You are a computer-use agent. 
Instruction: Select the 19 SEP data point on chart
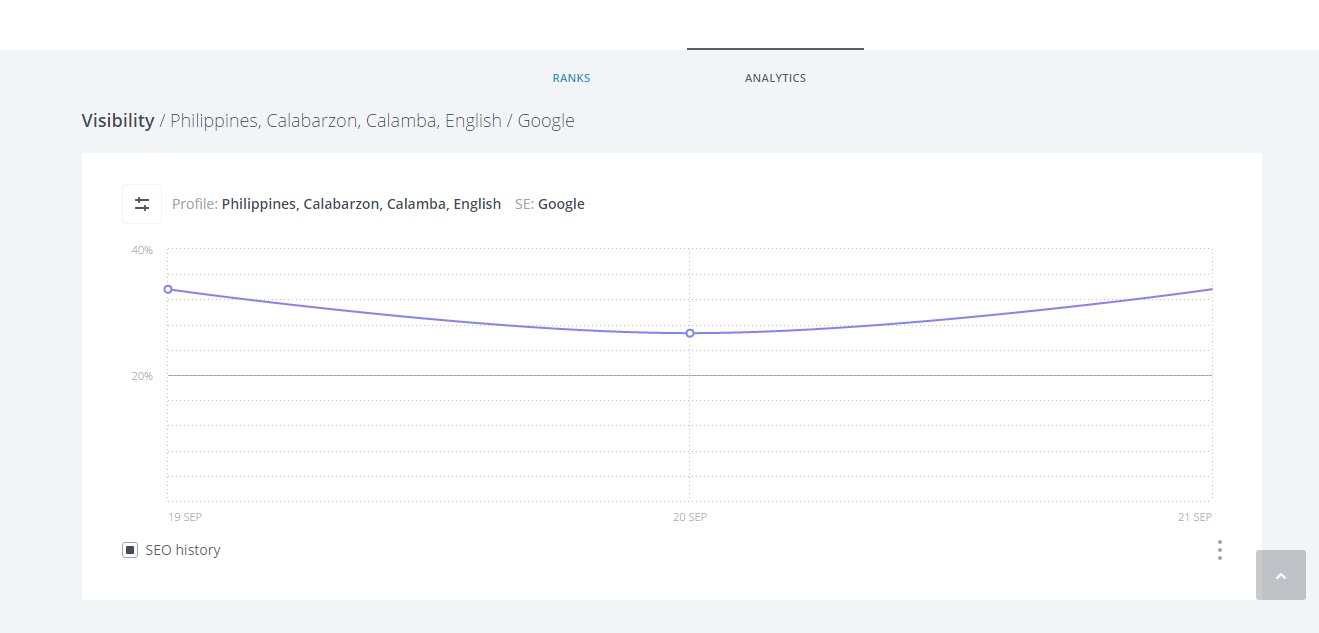168,289
